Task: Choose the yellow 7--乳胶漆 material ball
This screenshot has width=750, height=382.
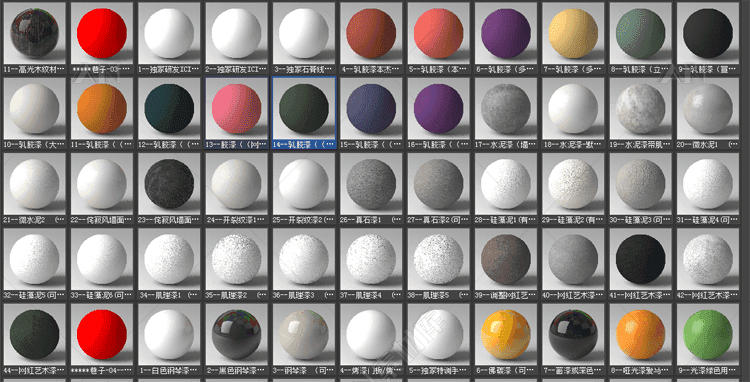Action: [x=574, y=33]
